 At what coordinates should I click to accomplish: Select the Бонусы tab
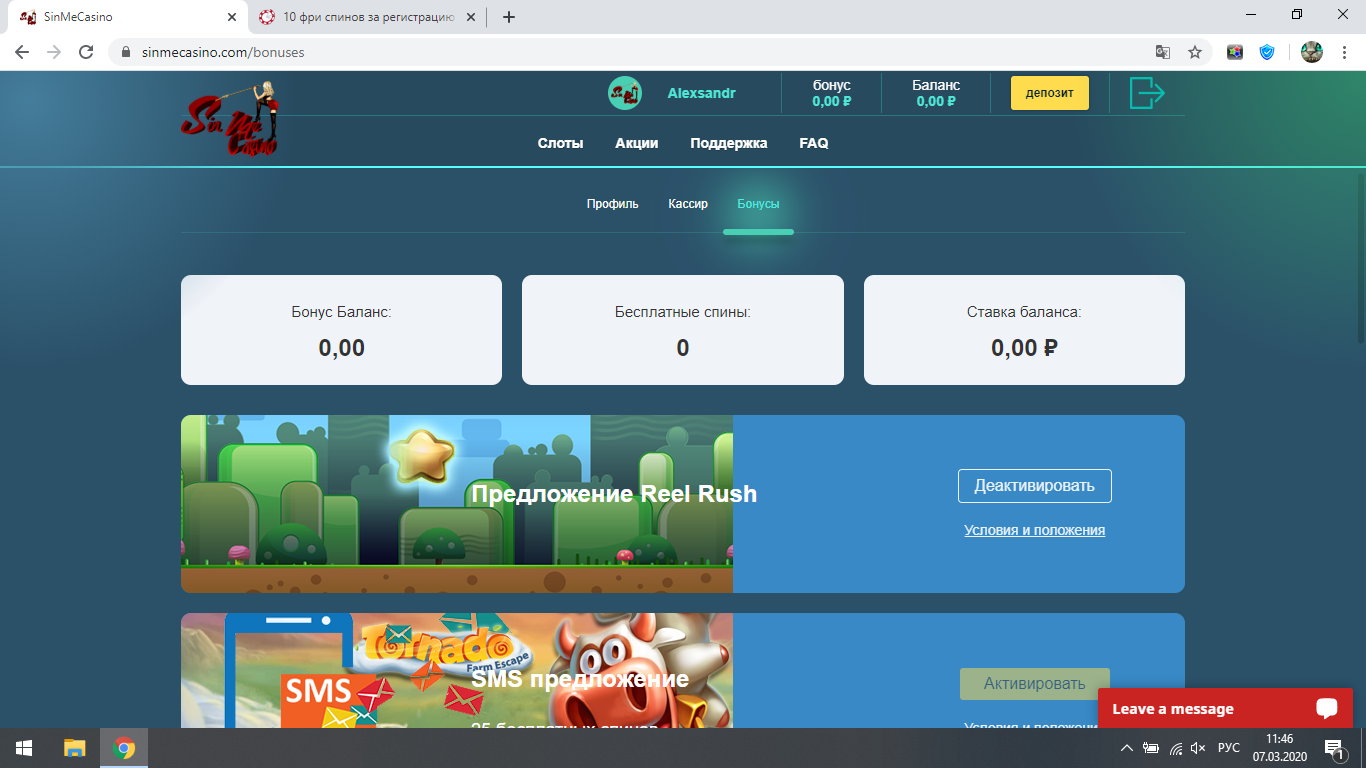[758, 204]
